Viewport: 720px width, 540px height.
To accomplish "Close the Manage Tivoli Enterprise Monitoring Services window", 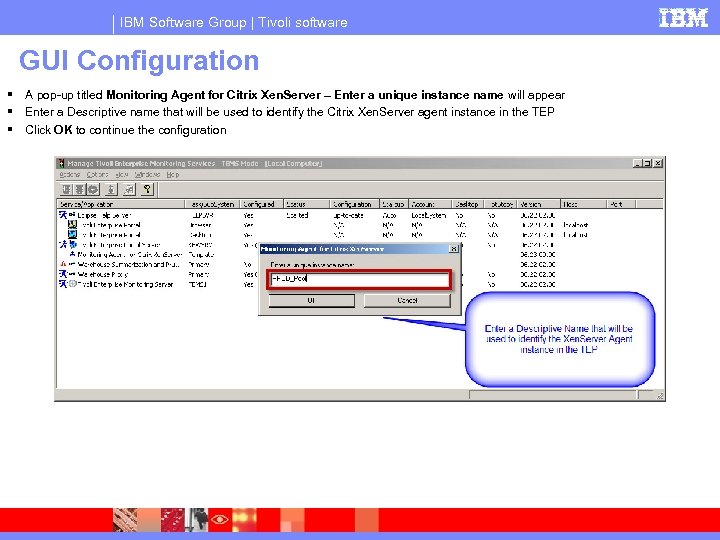I will coord(658,163).
